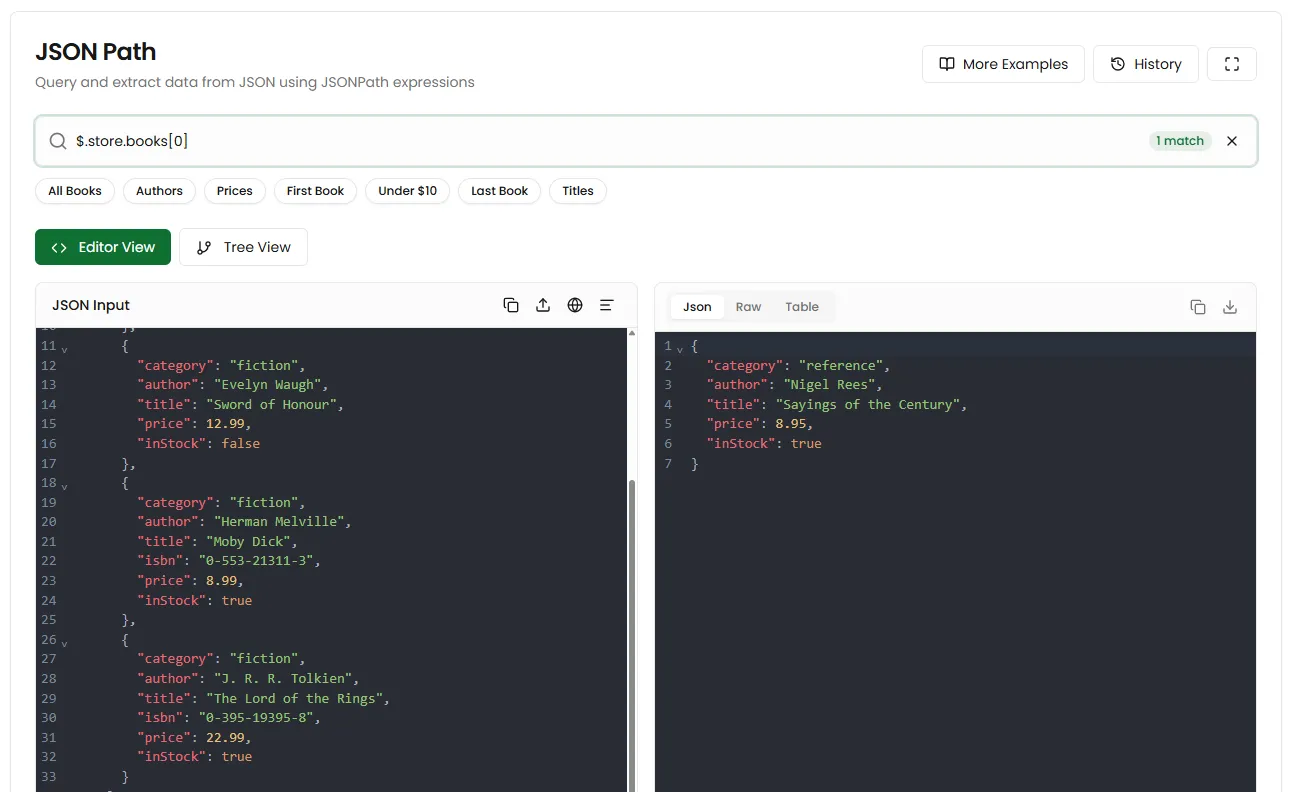Image resolution: width=1292 pixels, height=792 pixels.
Task: Switch to the Table output view
Action: coord(802,306)
